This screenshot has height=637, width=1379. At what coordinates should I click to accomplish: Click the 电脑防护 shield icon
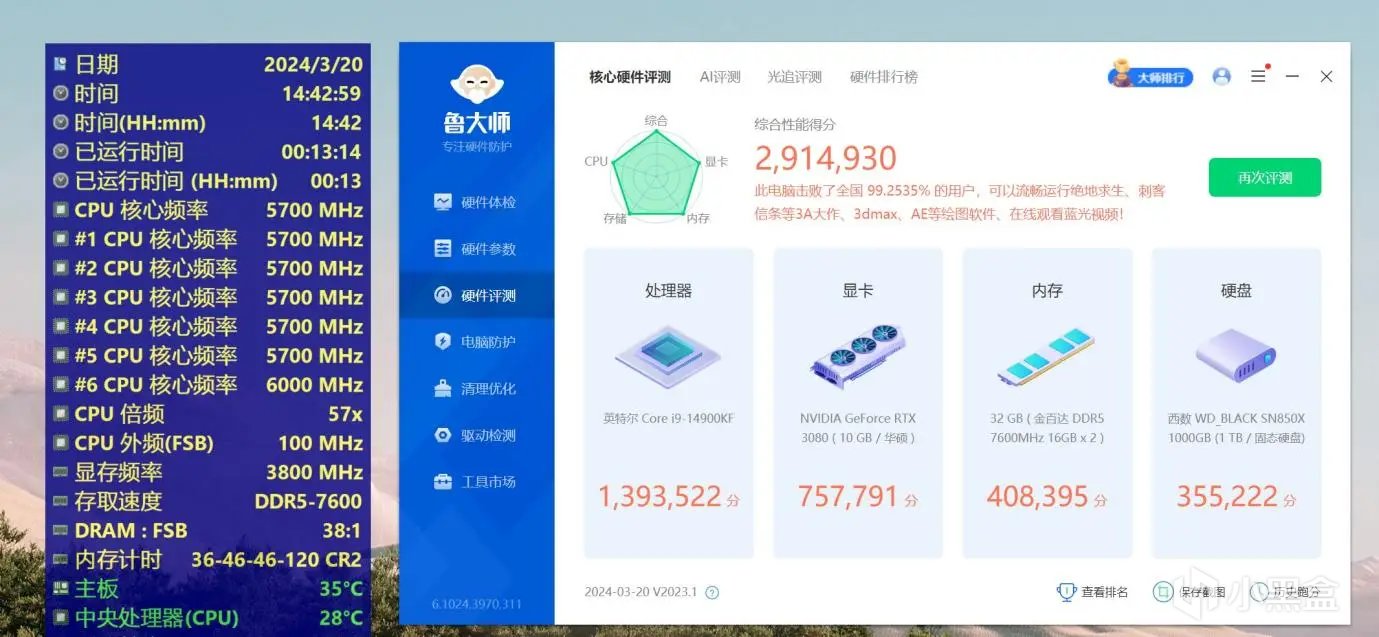point(443,342)
